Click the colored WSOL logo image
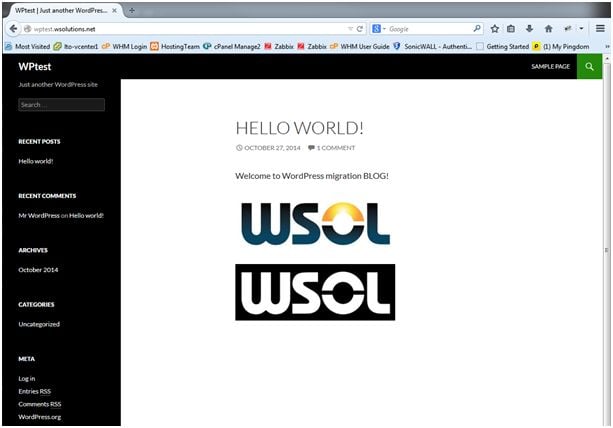The height and width of the screenshot is (428, 613). point(315,223)
